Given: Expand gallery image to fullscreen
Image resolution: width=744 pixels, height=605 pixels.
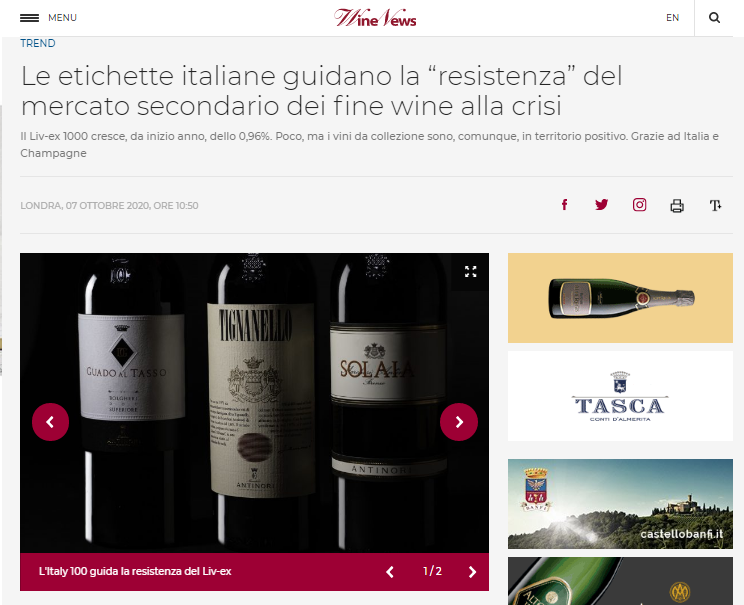Looking at the screenshot, I should [470, 271].
